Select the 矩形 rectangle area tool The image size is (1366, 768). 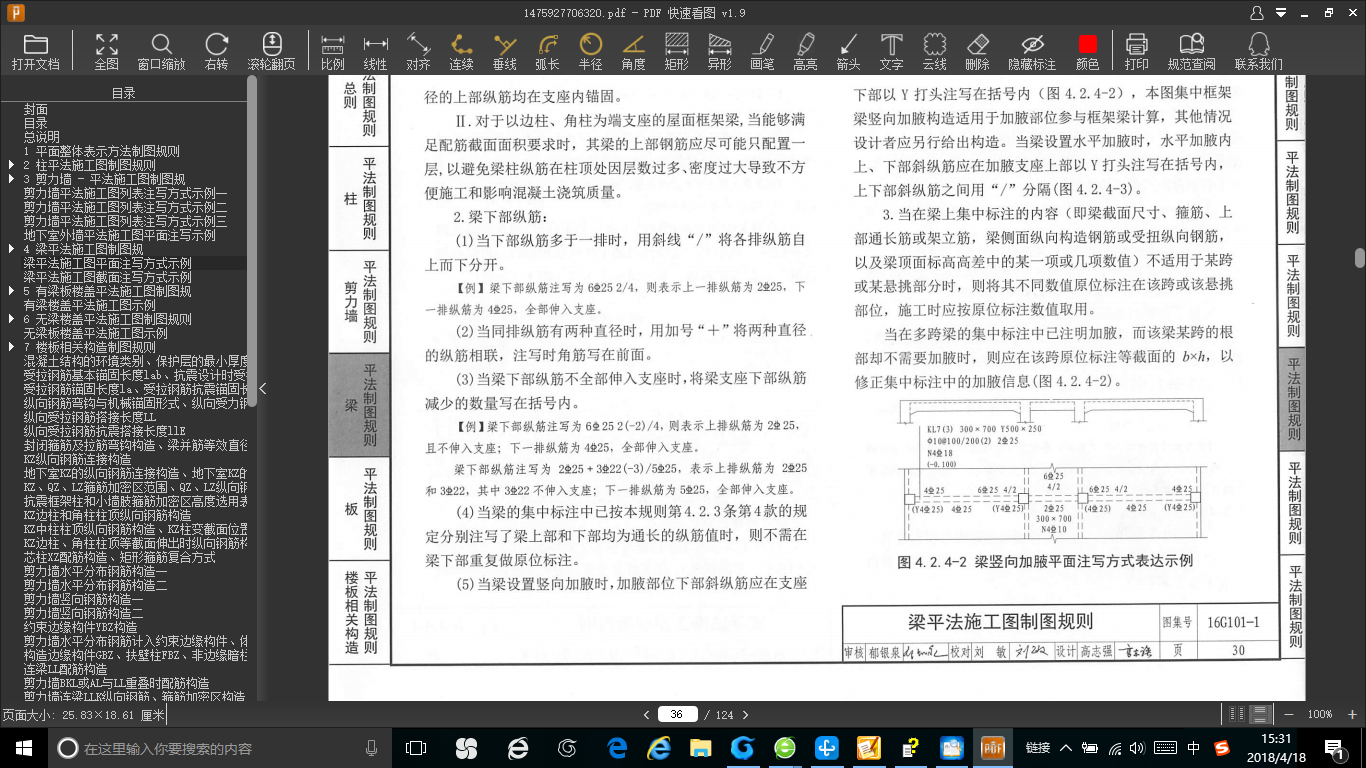677,51
